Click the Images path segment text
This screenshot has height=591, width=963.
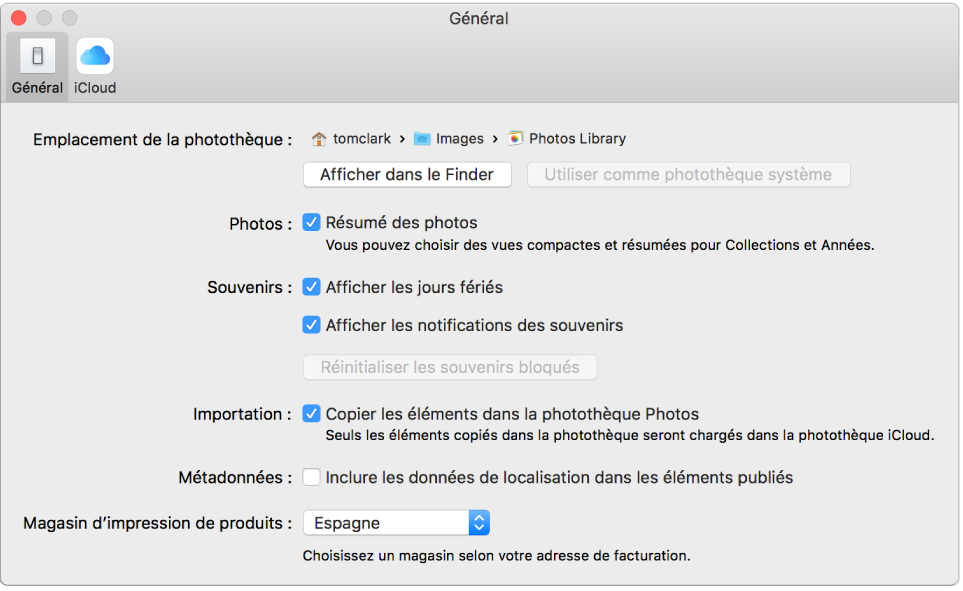click(460, 139)
